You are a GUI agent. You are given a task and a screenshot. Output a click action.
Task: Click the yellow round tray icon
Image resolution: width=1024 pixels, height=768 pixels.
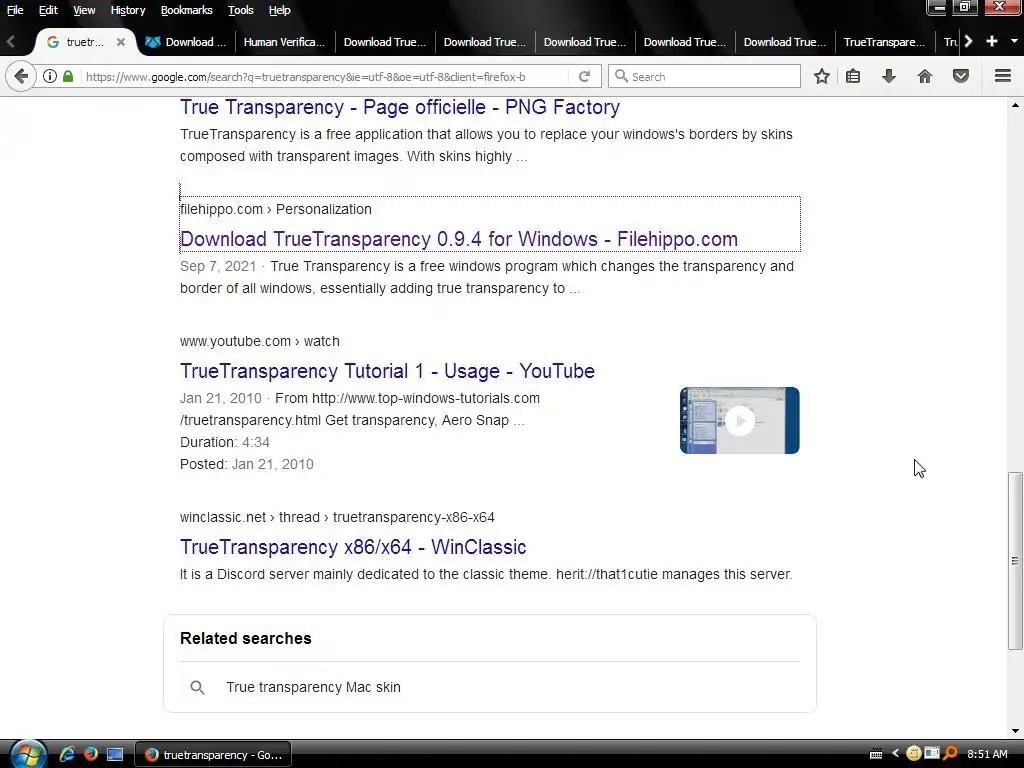coord(914,754)
